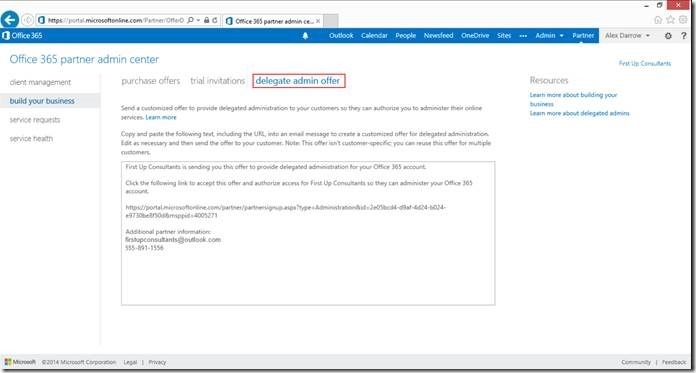Screen dimensions: 696x373
Task: Switch to purchase offers tab
Action: coord(150,81)
